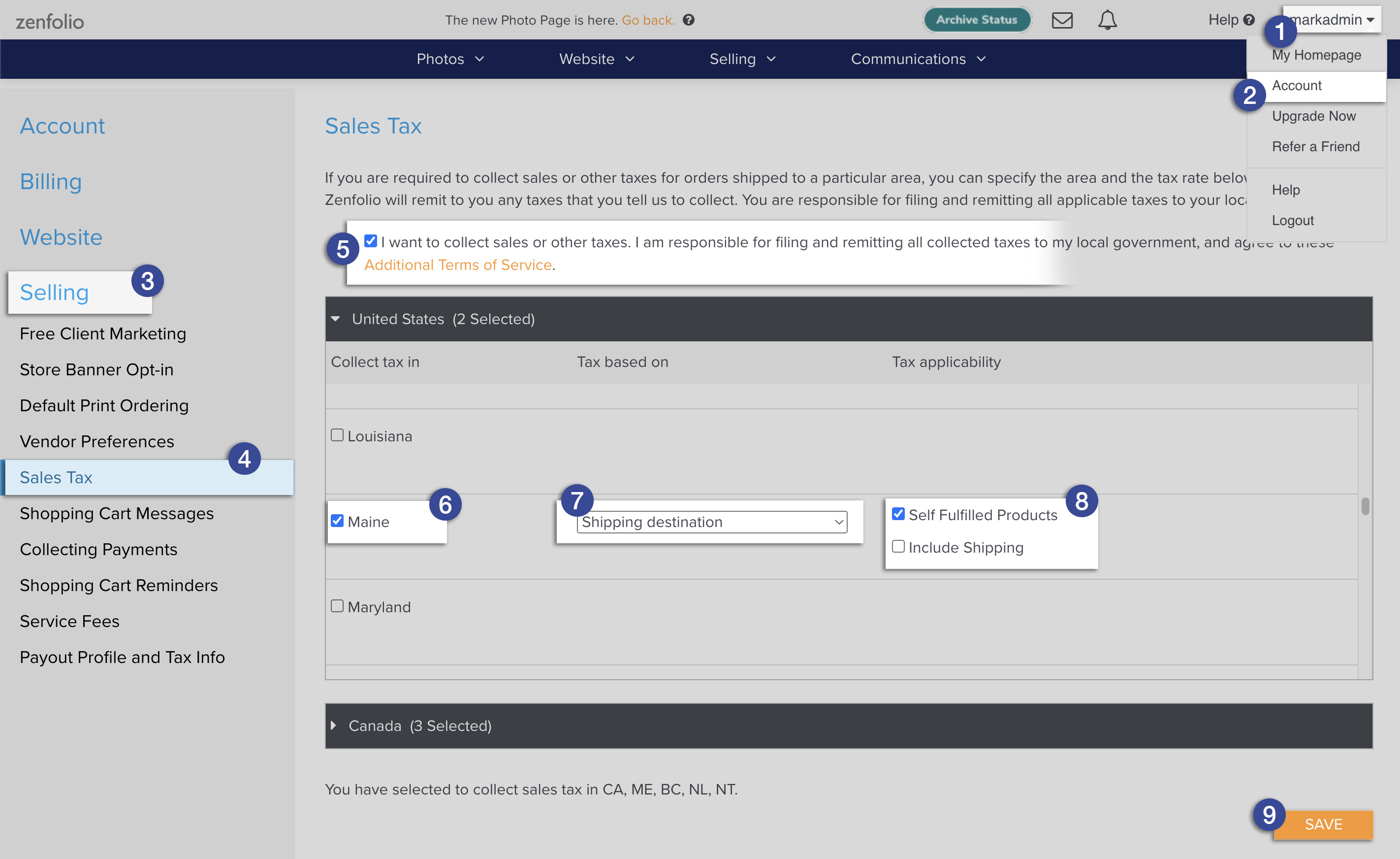Check the Louisiana checkbox
Viewport: 1400px width, 859px height.
pos(337,435)
